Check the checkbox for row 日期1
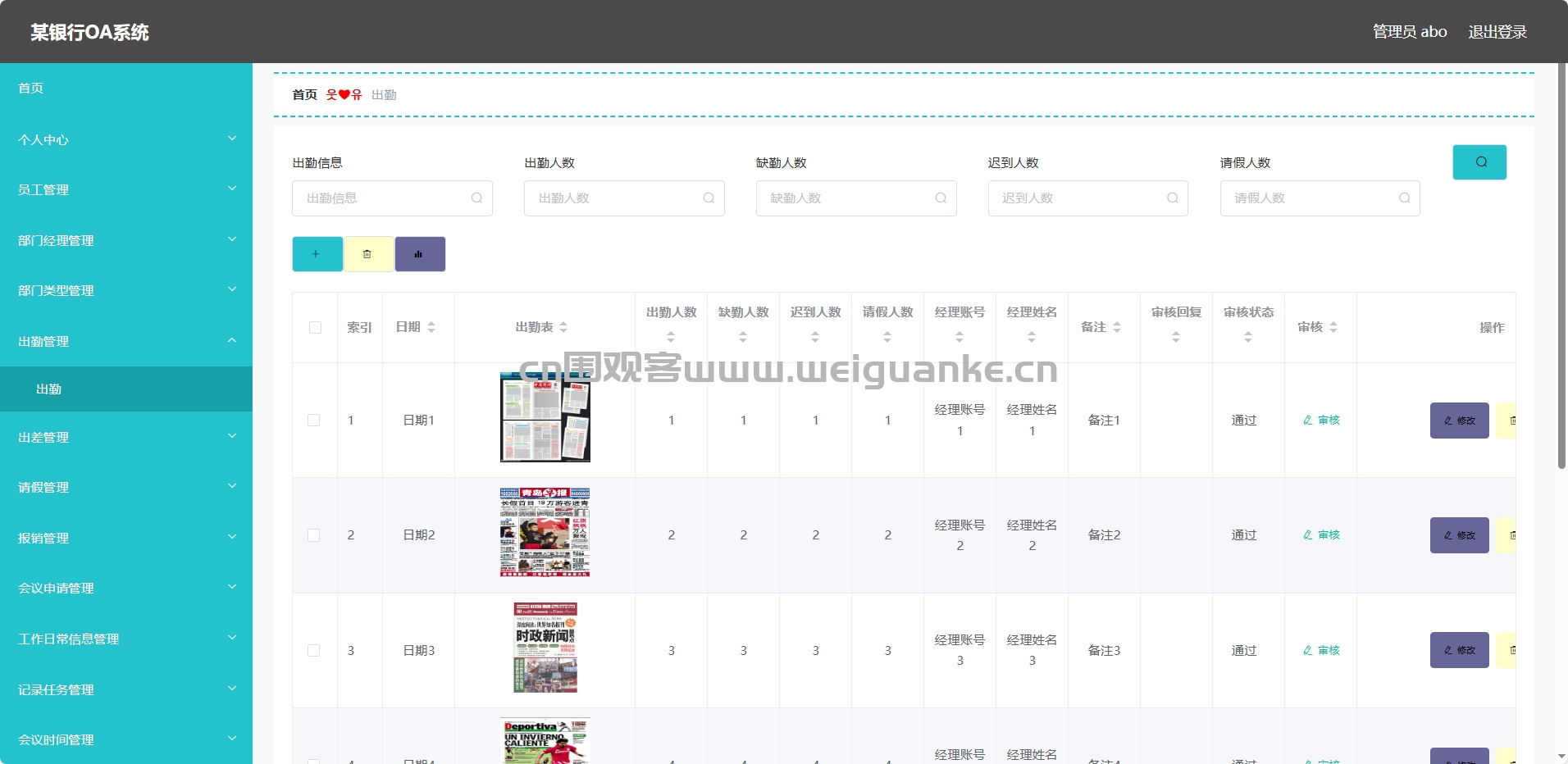Viewport: 1568px width, 764px height. 313,421
